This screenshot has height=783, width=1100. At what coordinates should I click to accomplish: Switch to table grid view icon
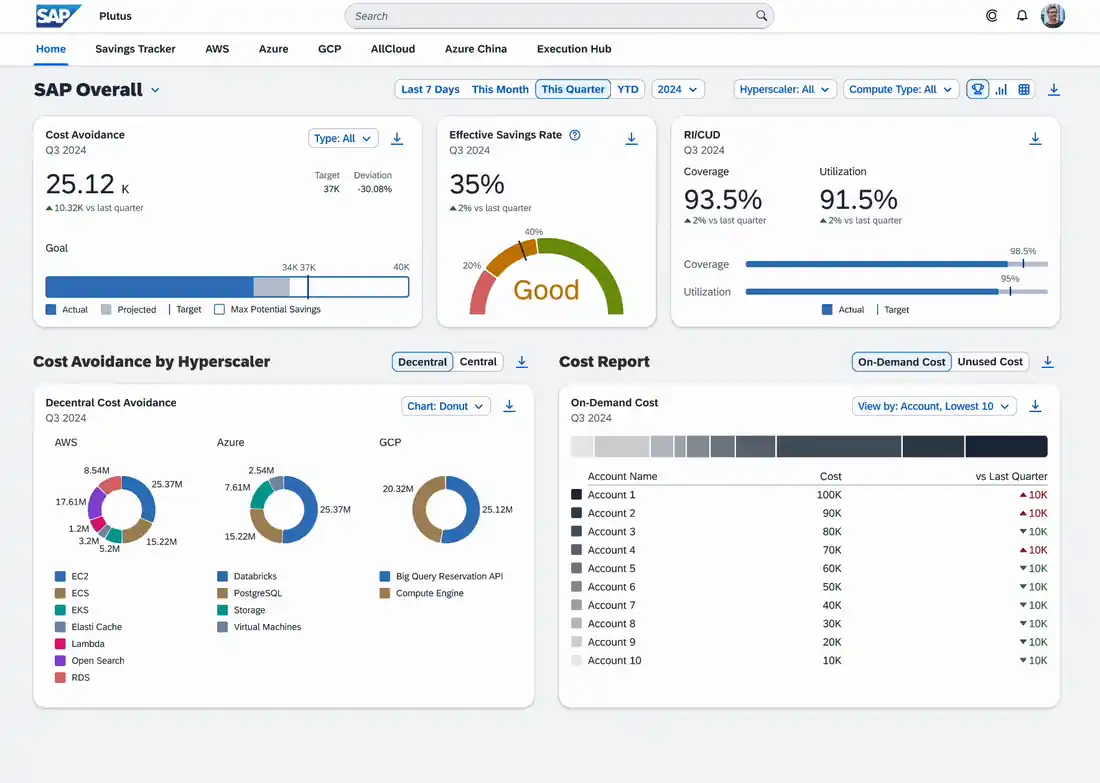(x=1024, y=89)
